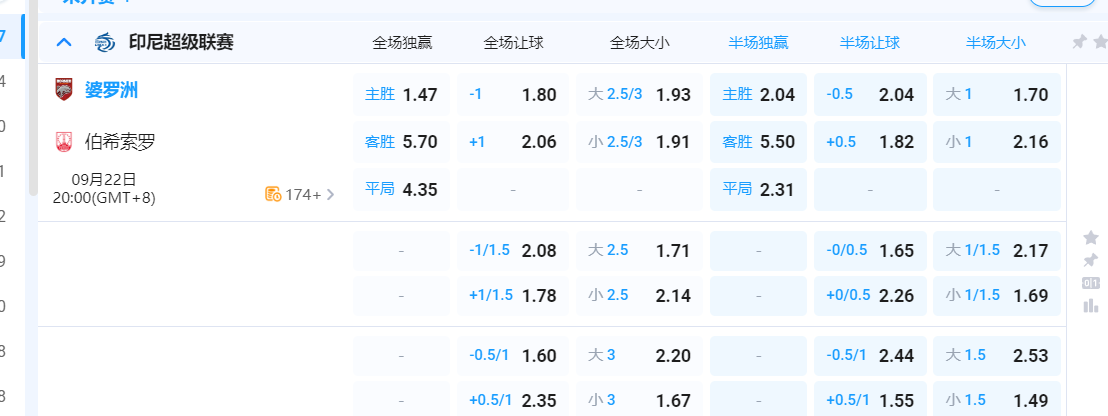Pin the match using side pin icon
Viewport: 1108px width, 416px height.
1090,260
